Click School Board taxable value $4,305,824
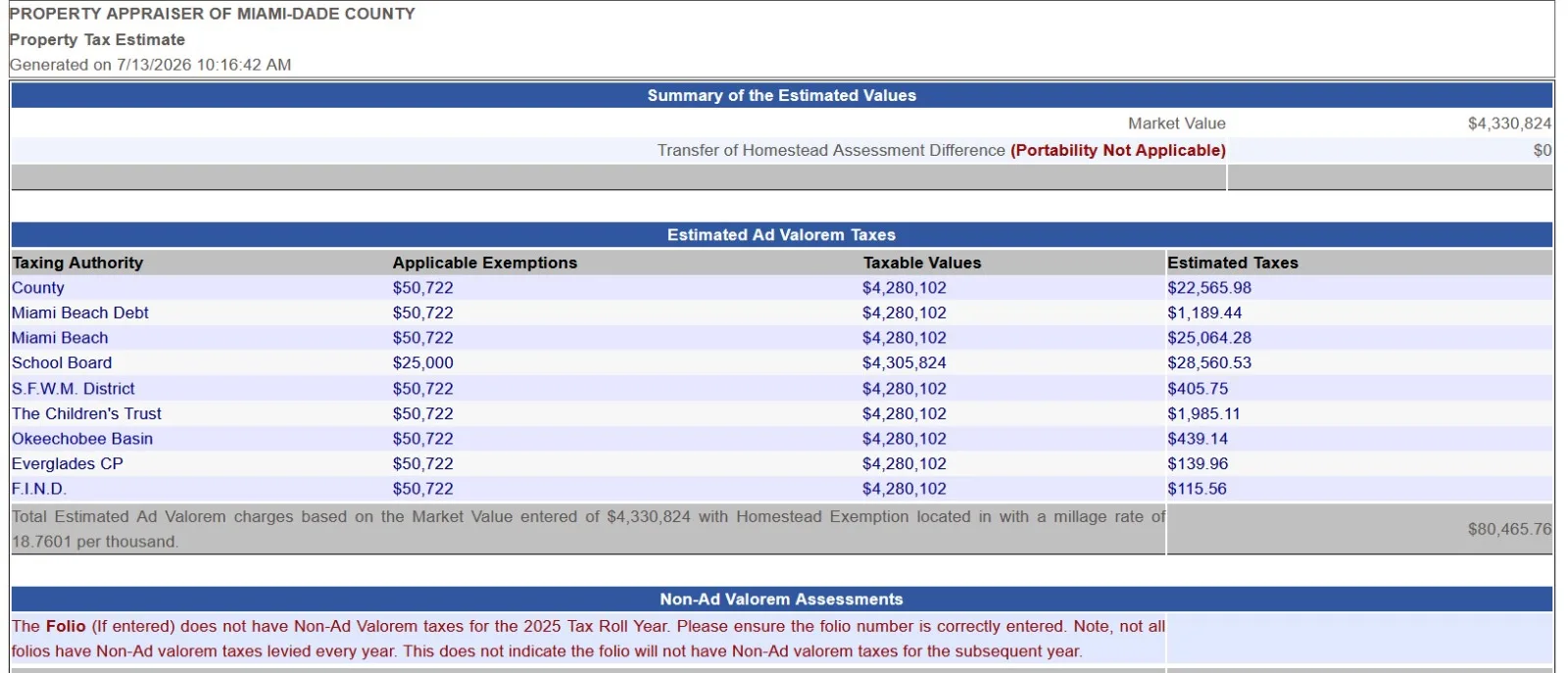Screen dimensions: 1568x673 coord(905,362)
